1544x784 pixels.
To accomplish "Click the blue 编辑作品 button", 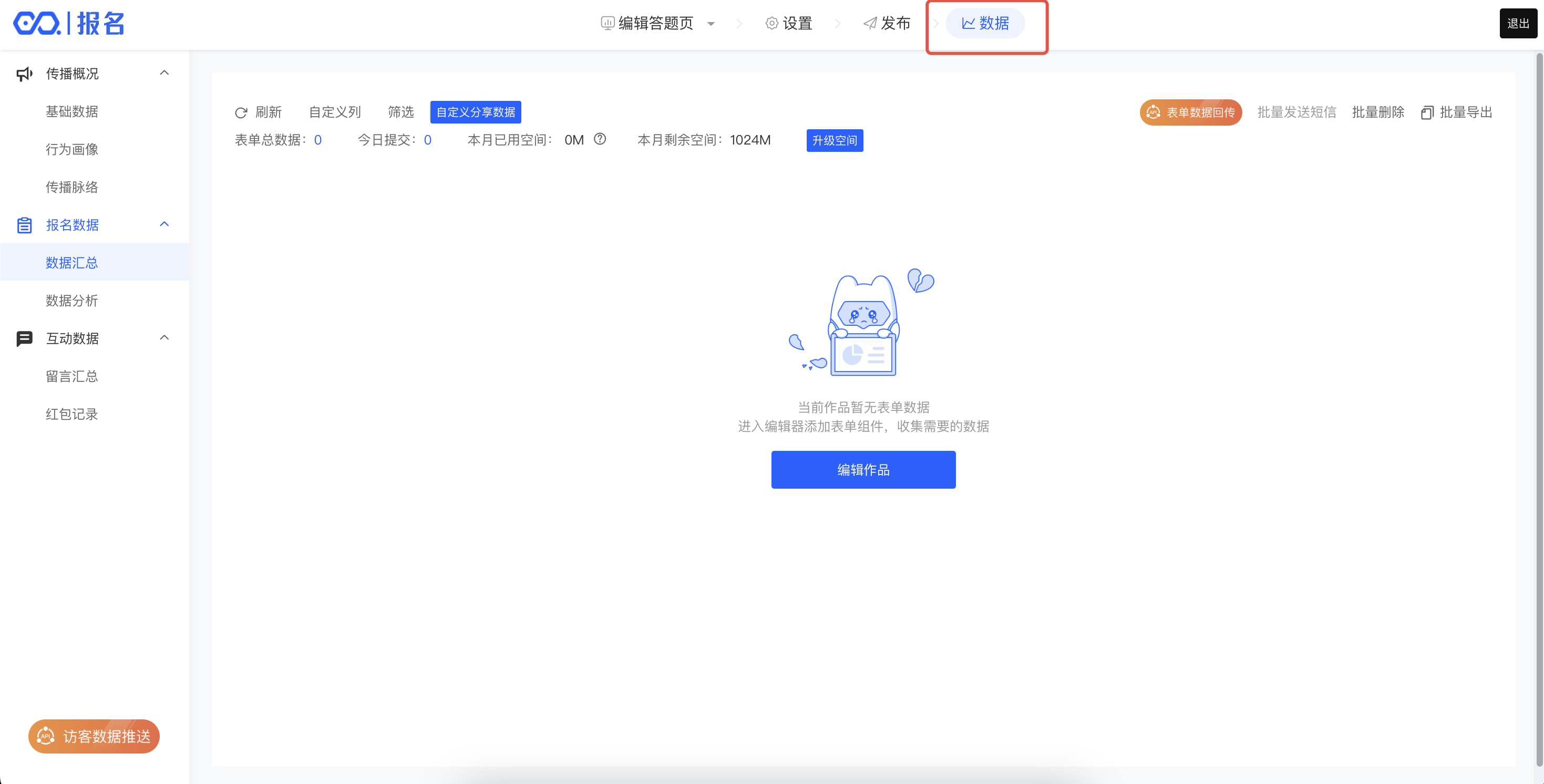I will [x=862, y=469].
